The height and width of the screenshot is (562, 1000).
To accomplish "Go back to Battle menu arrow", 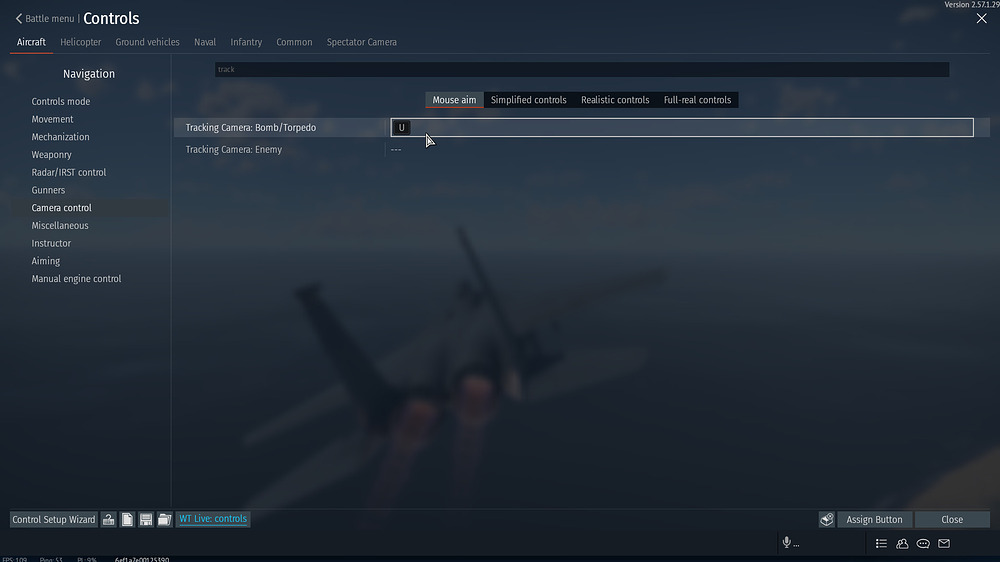I will tap(18, 18).
